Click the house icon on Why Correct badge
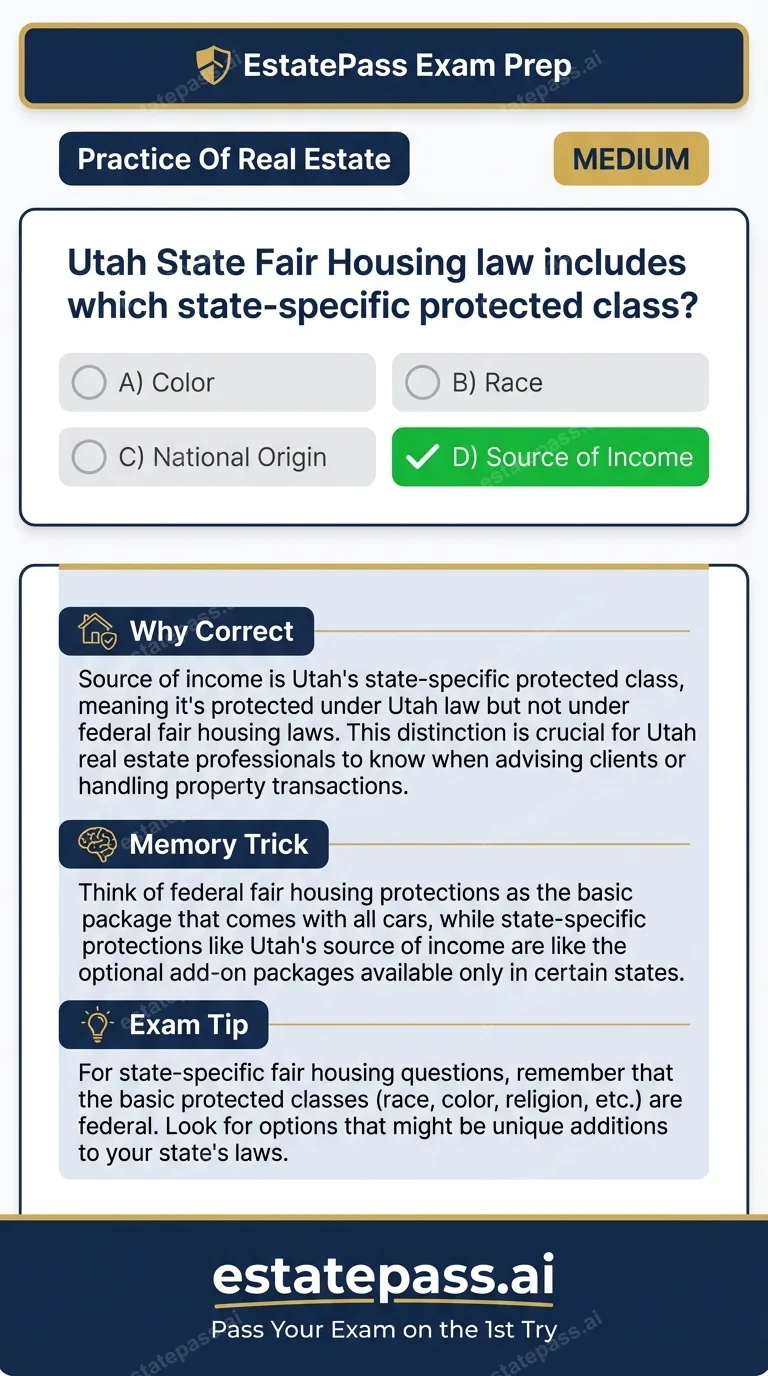Viewport: 768px width, 1376px height. (x=96, y=630)
